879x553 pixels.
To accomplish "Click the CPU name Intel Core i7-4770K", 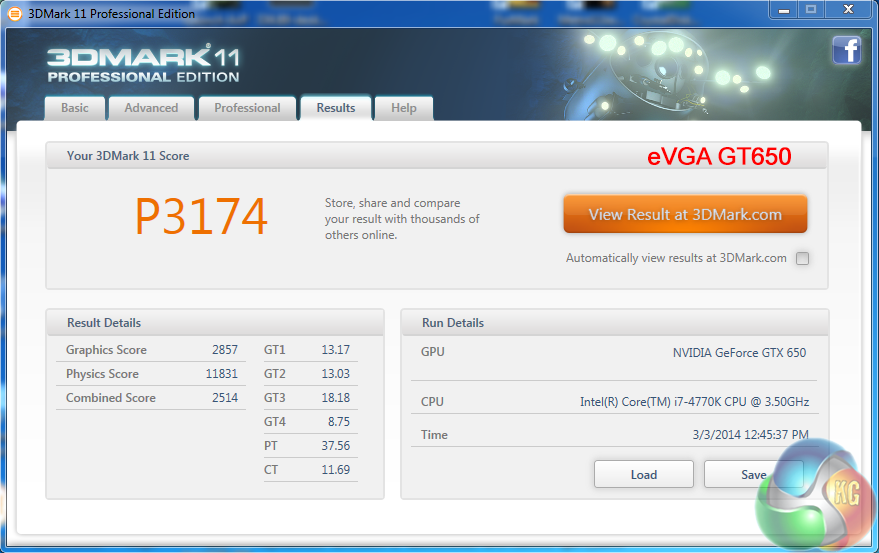I will coord(695,402).
